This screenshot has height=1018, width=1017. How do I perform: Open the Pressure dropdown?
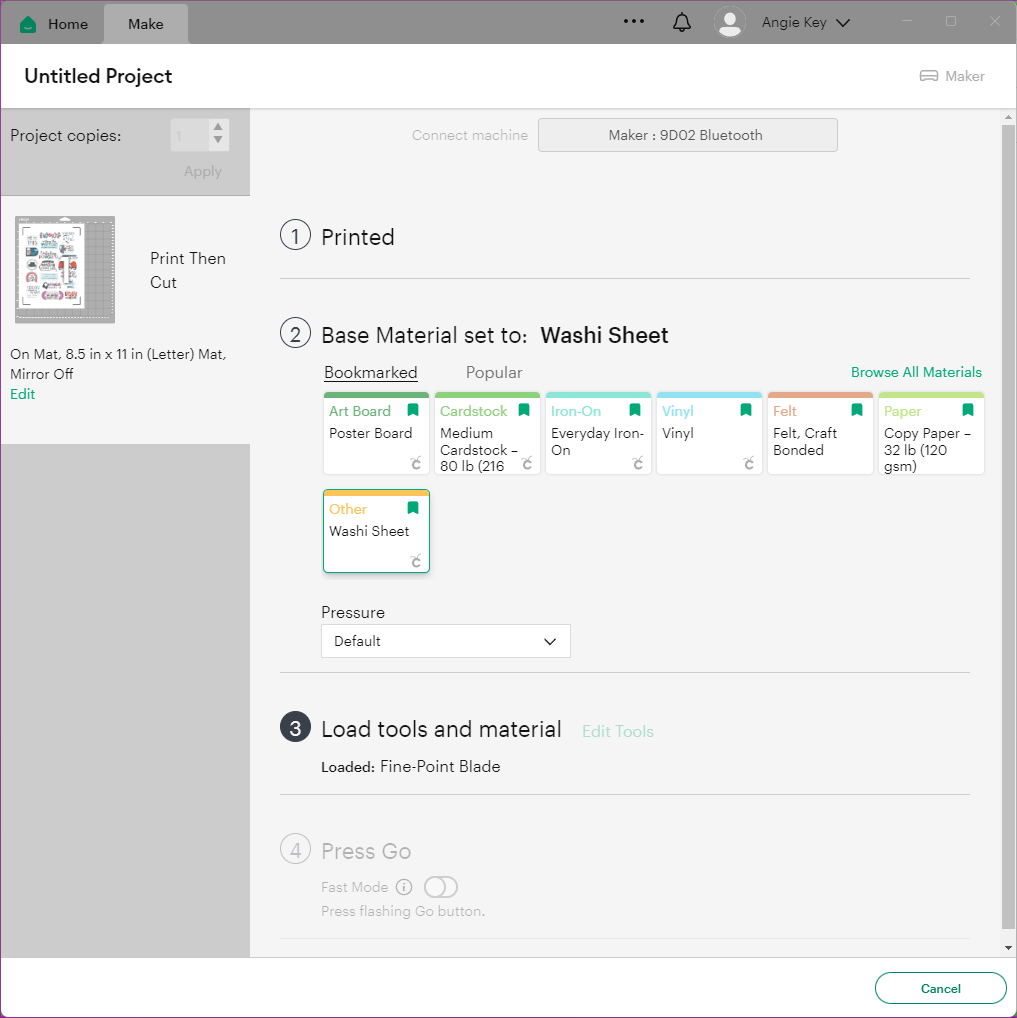coord(445,641)
